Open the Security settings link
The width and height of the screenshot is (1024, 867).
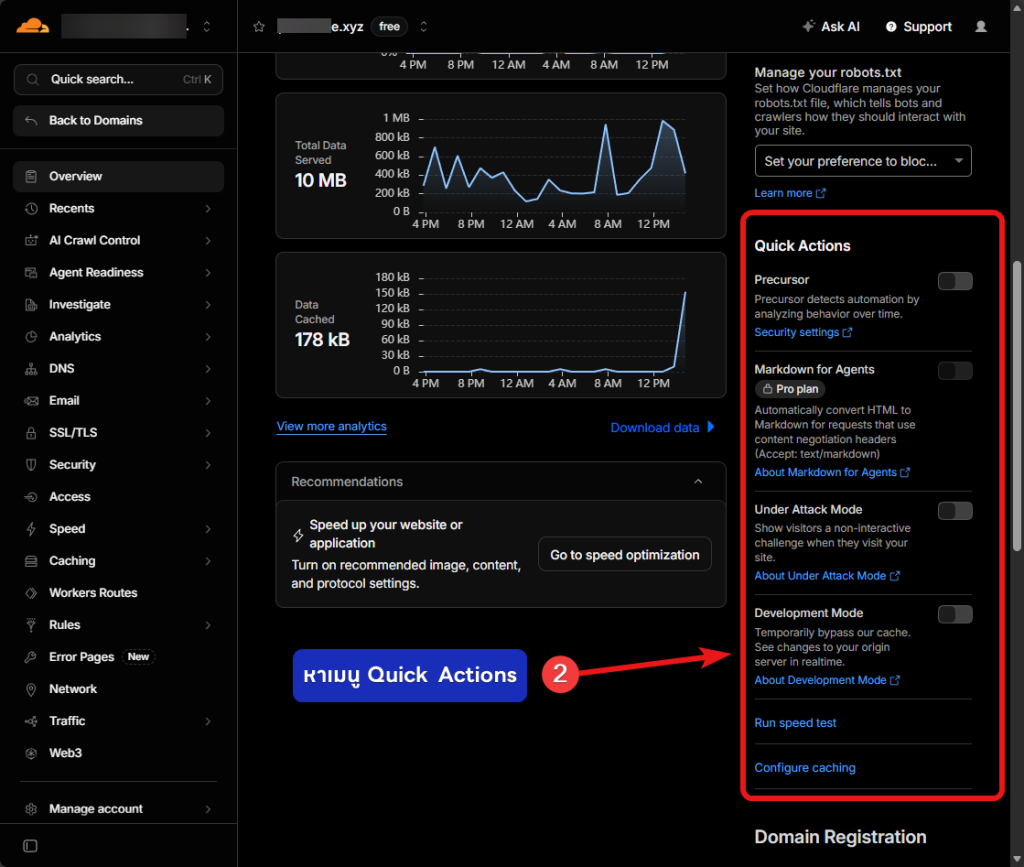803,332
